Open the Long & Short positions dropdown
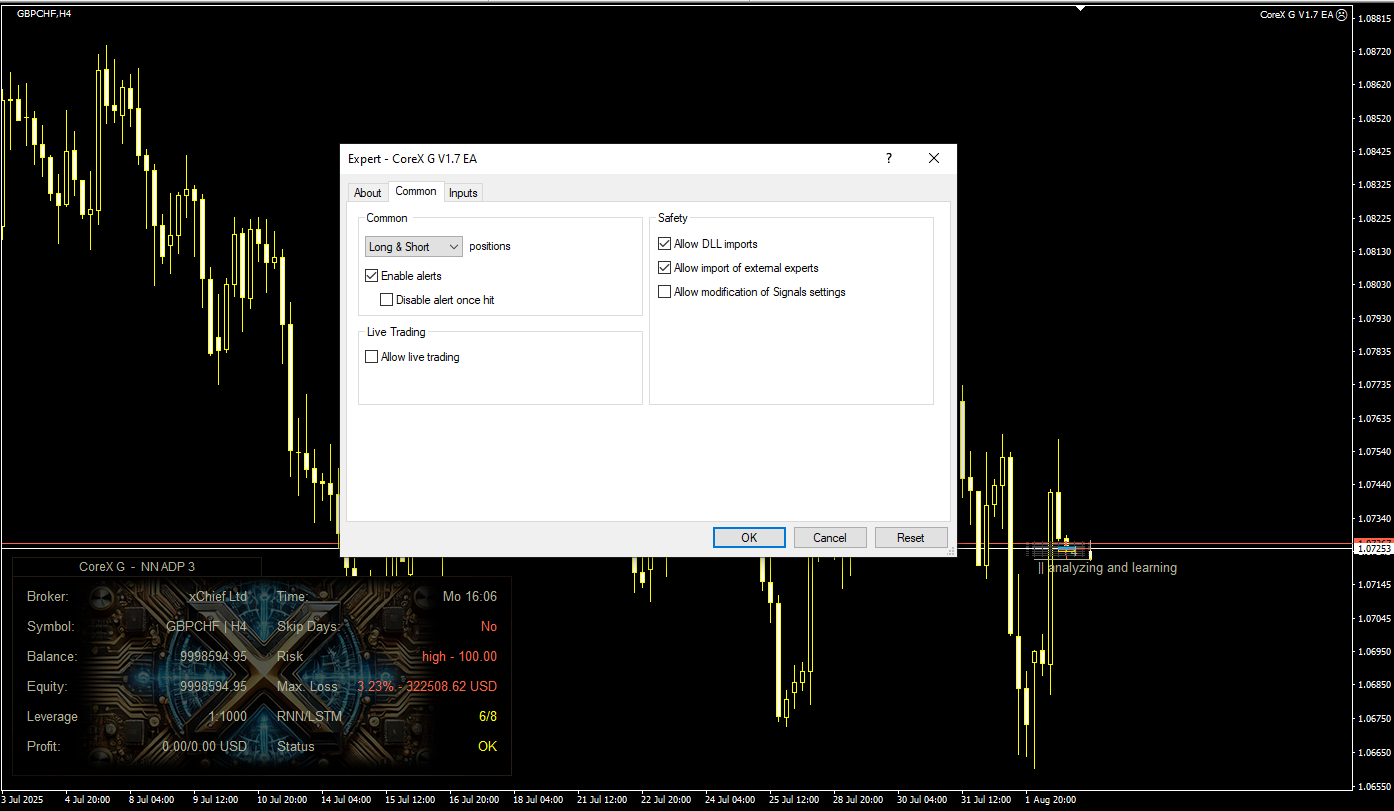 (x=414, y=247)
